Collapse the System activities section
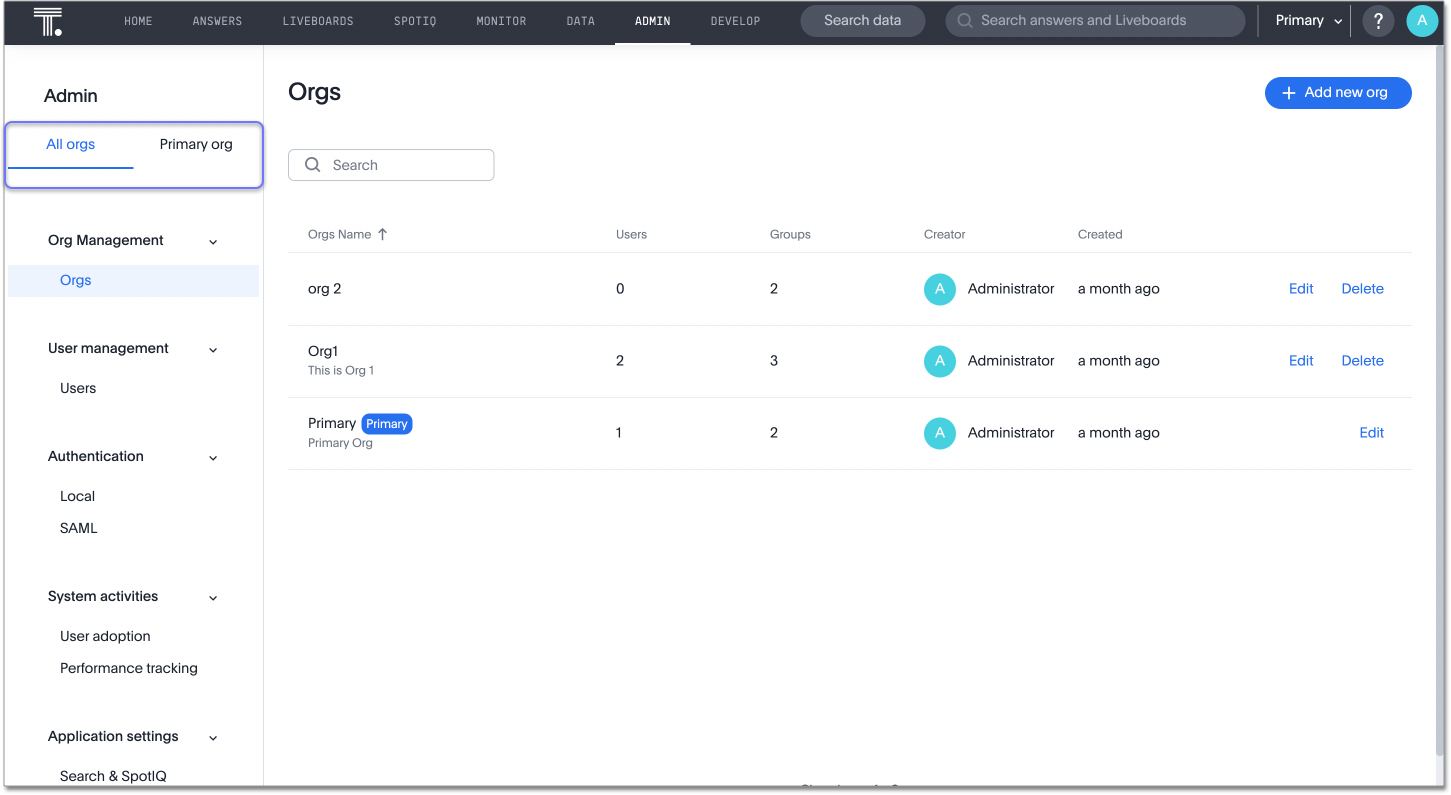Viewport: 1451px width, 795px height. coord(212,597)
